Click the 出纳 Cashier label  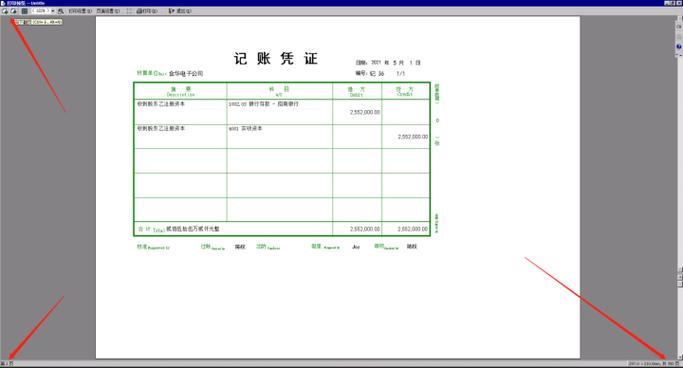(268, 247)
